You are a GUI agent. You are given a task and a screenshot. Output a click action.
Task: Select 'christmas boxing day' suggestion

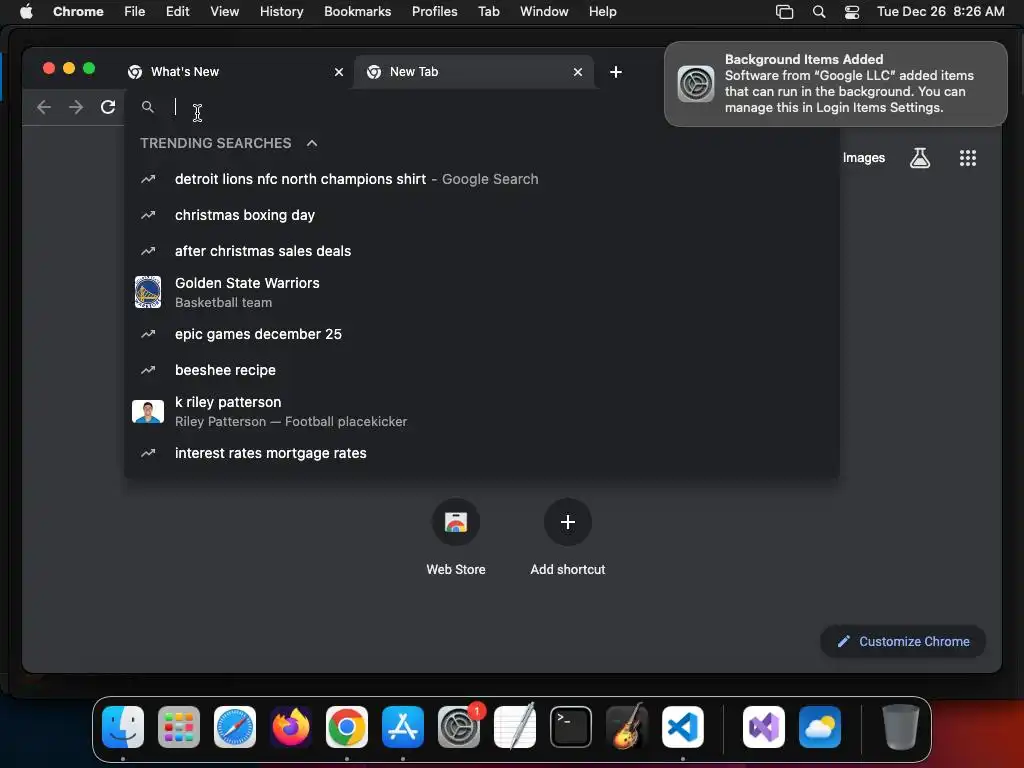pos(481,215)
